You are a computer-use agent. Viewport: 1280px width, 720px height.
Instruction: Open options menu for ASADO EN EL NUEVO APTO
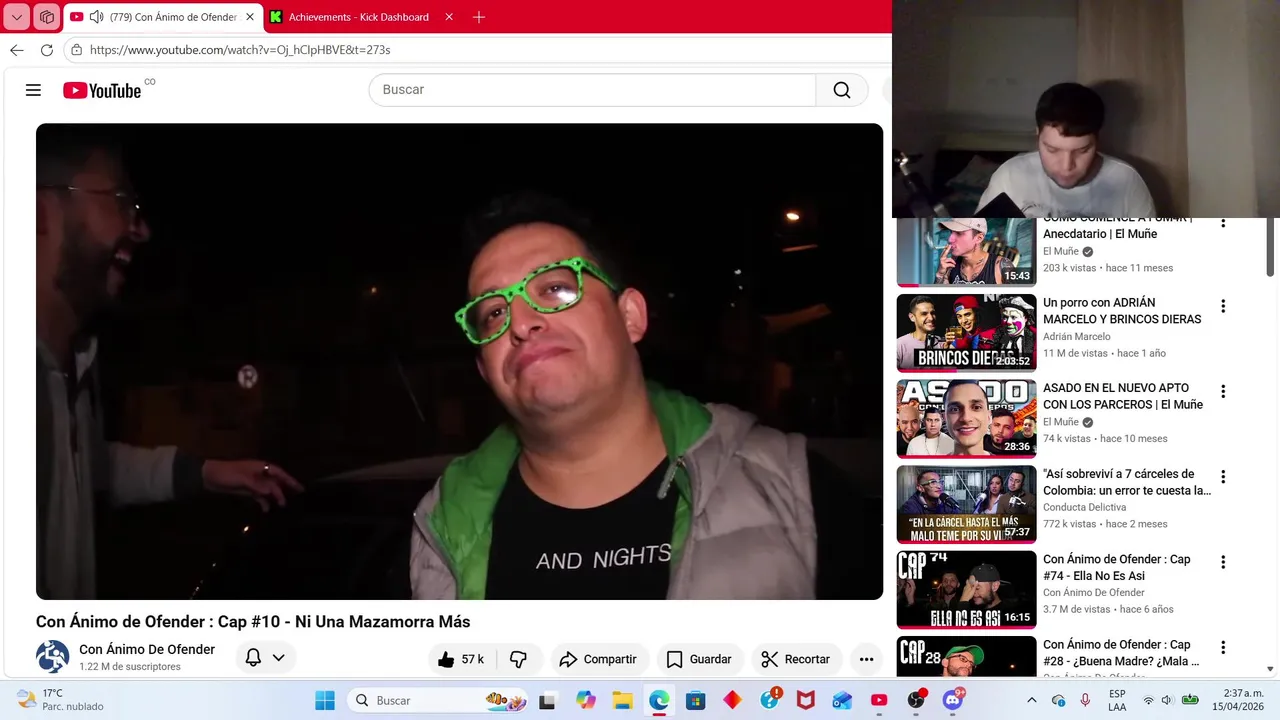tap(1222, 391)
